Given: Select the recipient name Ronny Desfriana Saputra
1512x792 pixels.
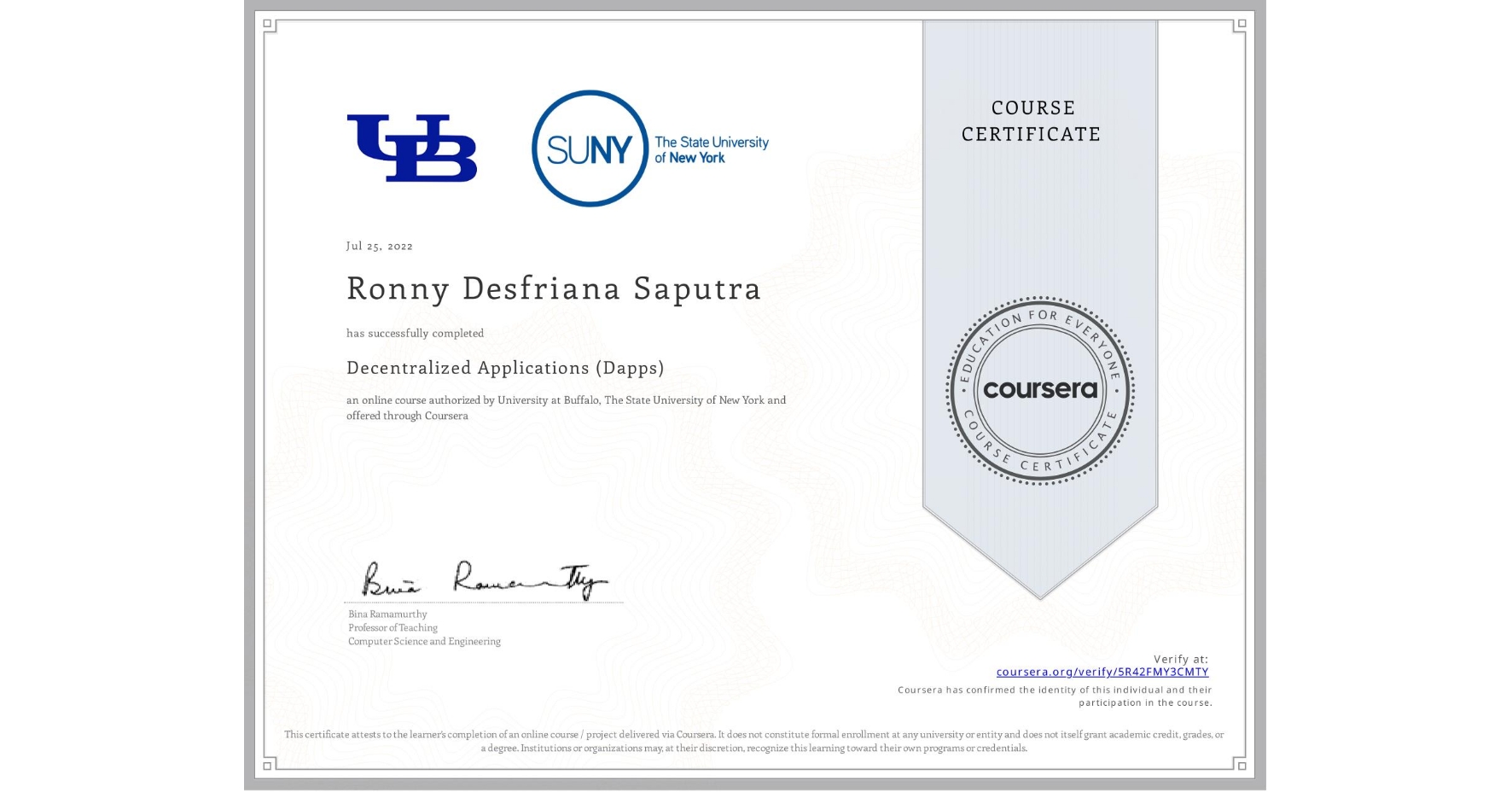Looking at the screenshot, I should 555,289.
